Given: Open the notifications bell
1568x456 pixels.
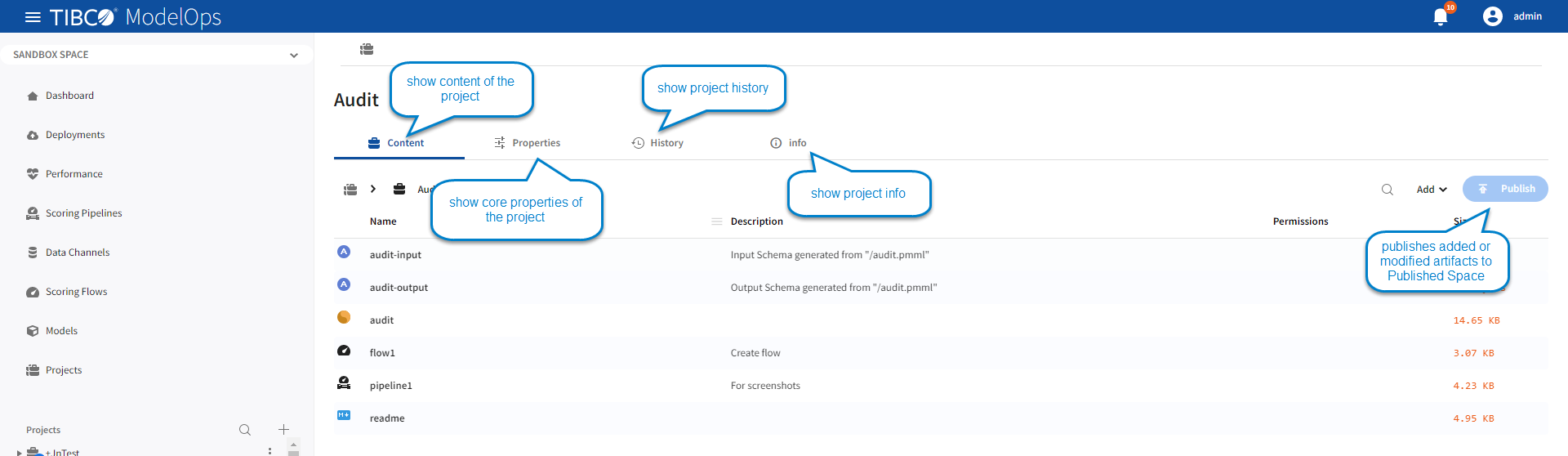Looking at the screenshot, I should coord(1441,17).
